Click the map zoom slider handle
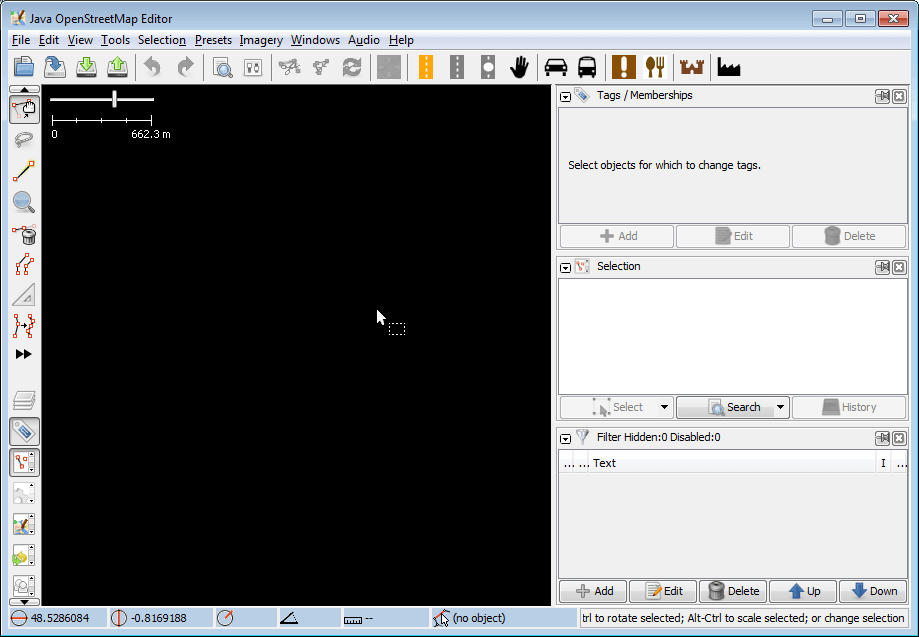 point(115,98)
